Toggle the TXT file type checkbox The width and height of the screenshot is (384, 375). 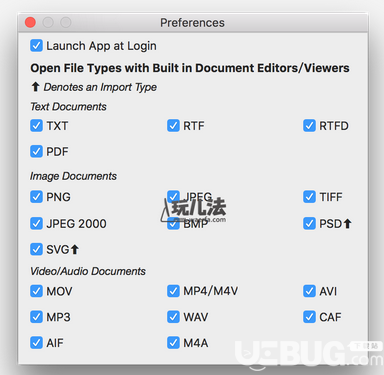point(36,126)
